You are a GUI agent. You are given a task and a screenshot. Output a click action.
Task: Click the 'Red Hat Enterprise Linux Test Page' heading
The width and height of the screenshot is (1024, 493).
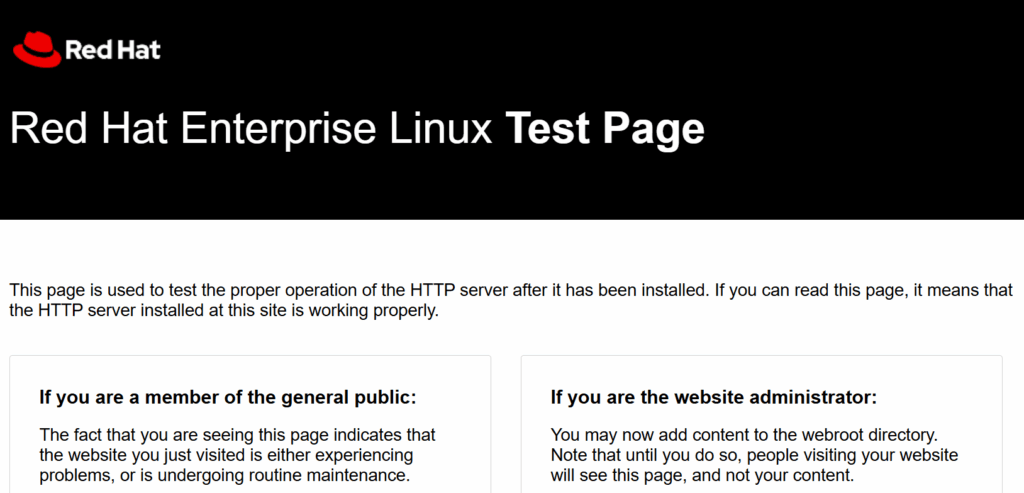point(357,128)
